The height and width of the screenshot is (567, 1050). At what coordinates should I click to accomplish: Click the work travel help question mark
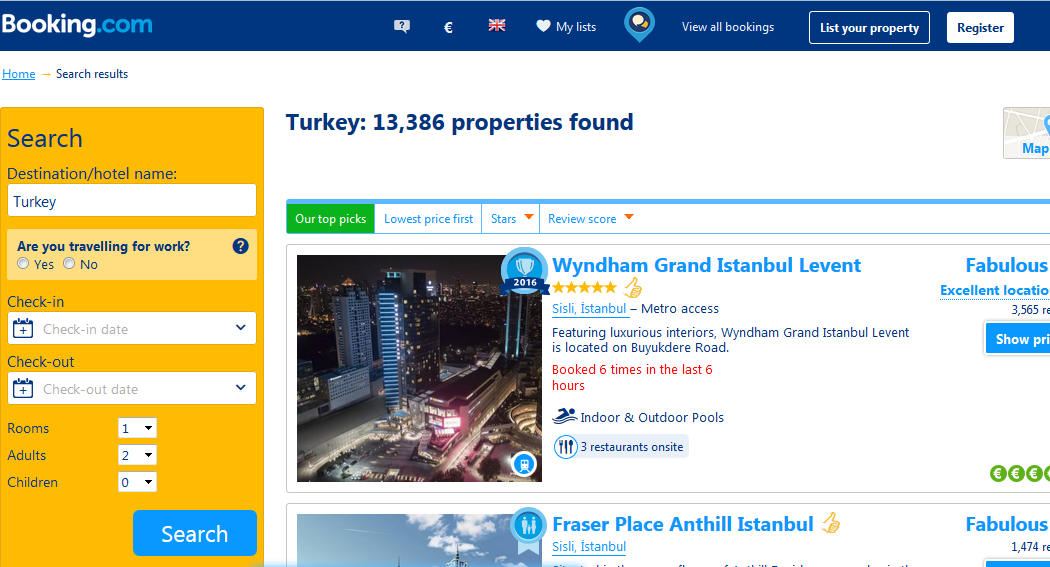pyautogui.click(x=240, y=246)
